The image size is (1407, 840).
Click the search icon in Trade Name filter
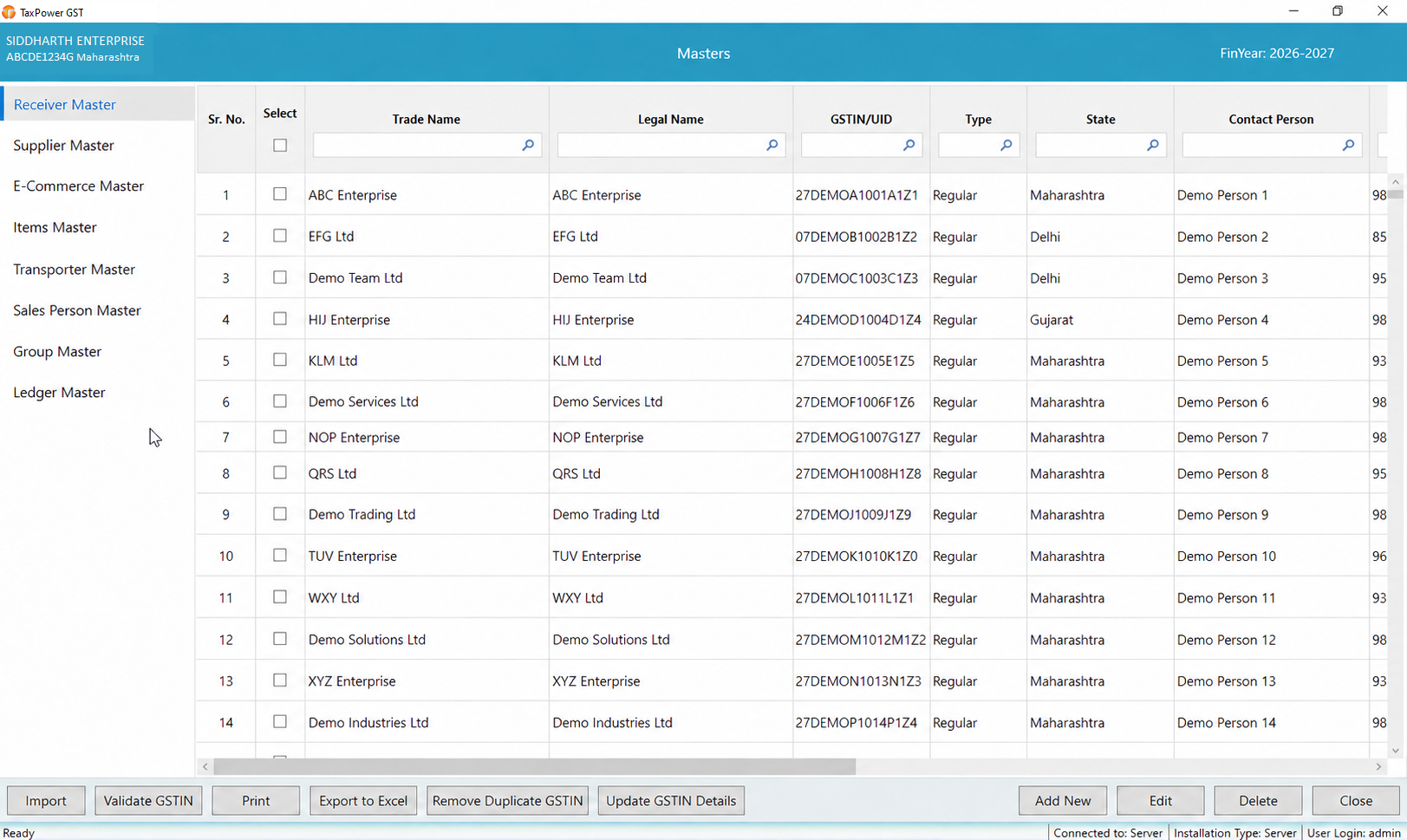click(528, 145)
